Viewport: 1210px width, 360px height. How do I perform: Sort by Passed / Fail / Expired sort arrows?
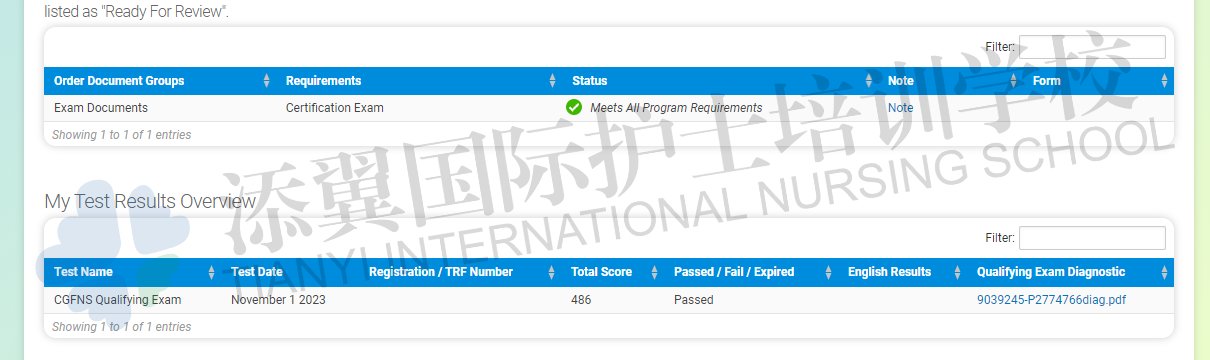tap(828, 272)
